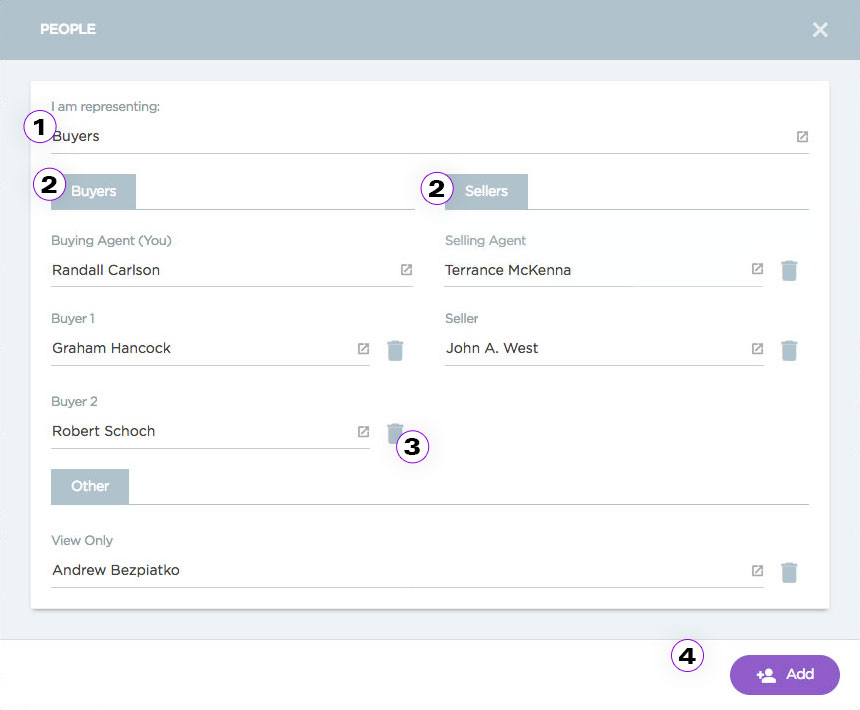Remove Seller John A. West

click(789, 350)
